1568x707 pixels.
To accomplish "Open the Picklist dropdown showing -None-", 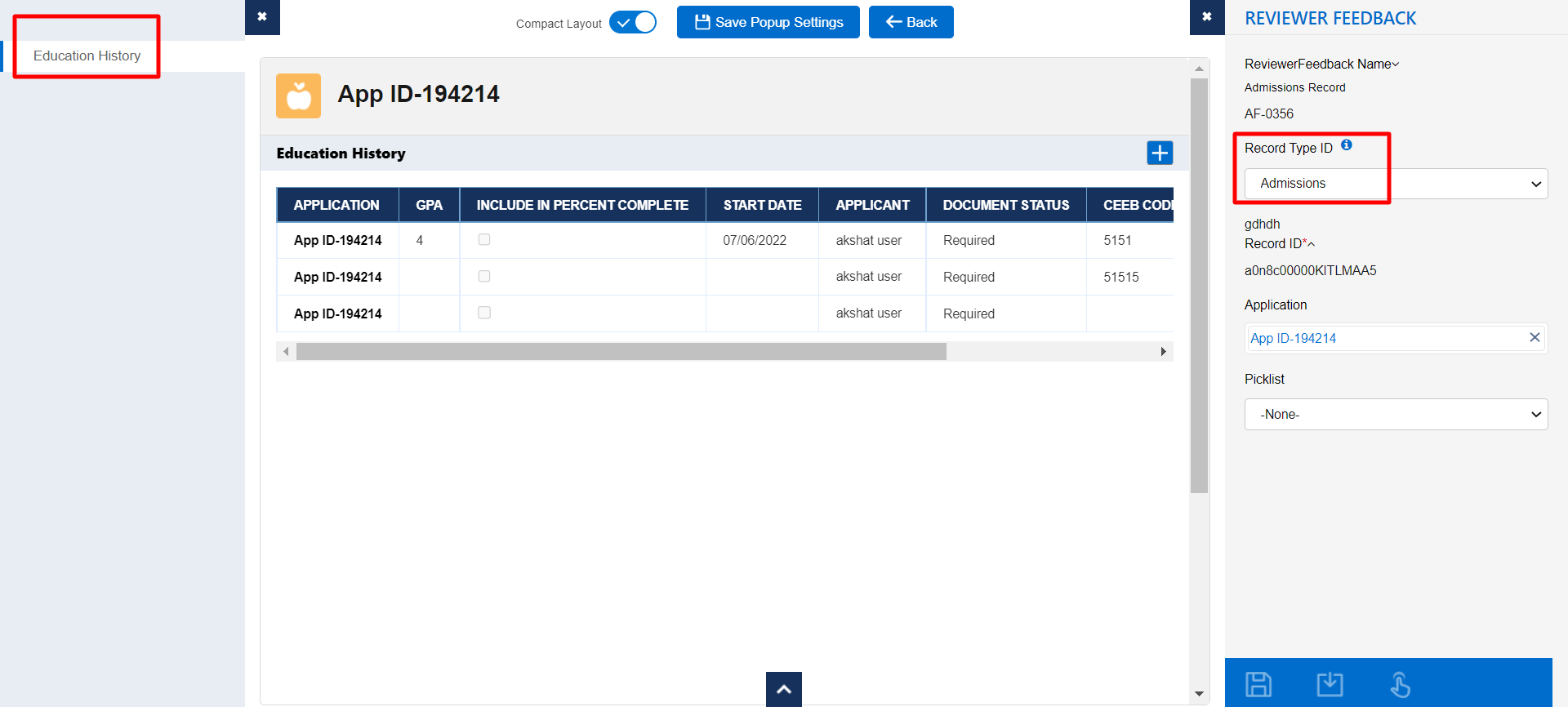I will tap(1396, 415).
